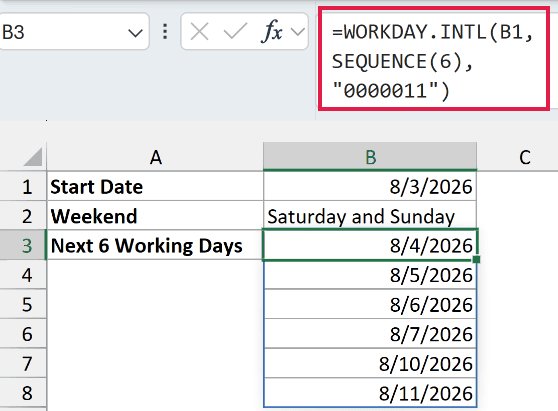This screenshot has height=411, width=558.
Task: Click empty cell A6
Action: [155, 334]
